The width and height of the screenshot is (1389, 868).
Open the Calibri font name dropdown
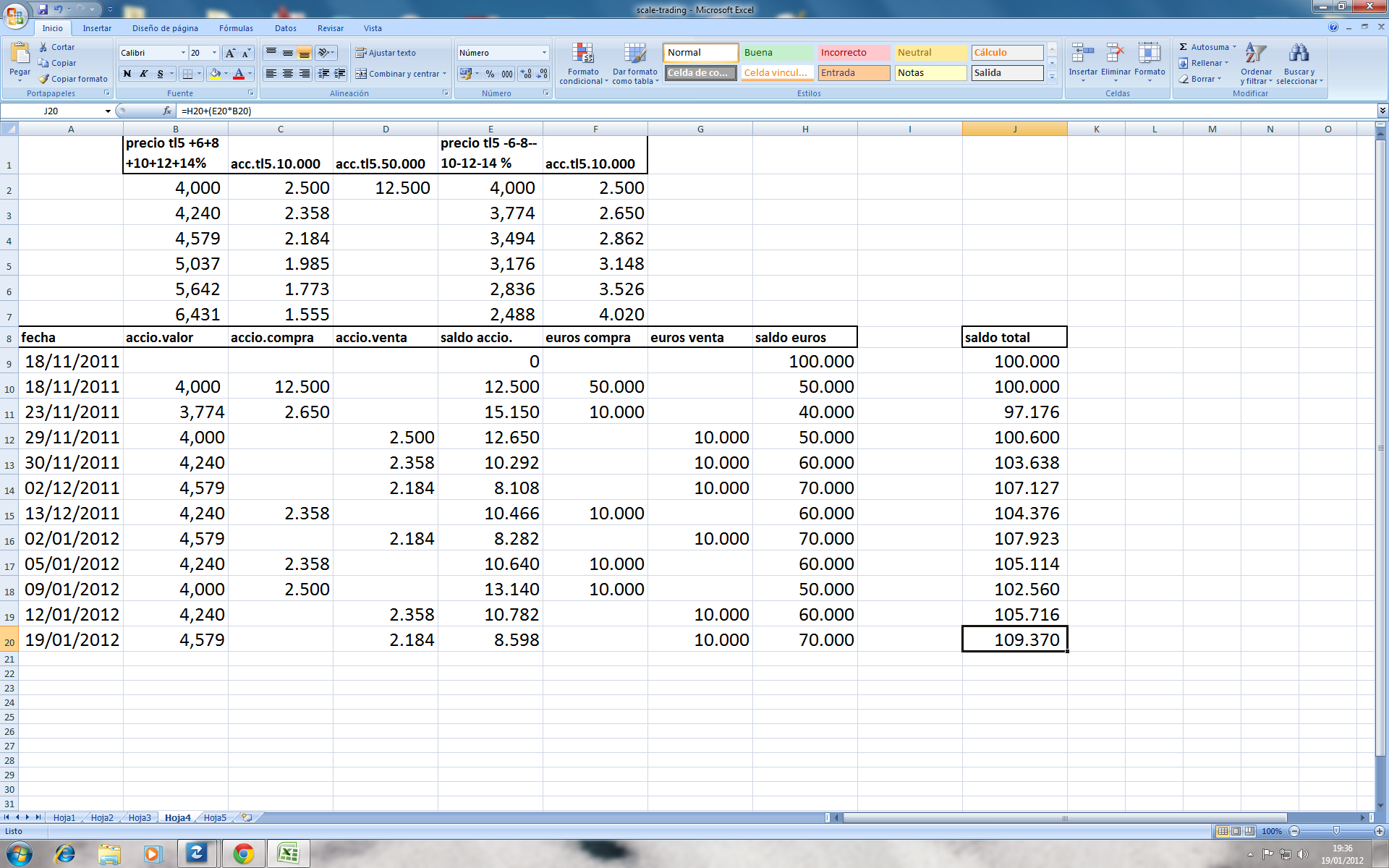coord(183,53)
